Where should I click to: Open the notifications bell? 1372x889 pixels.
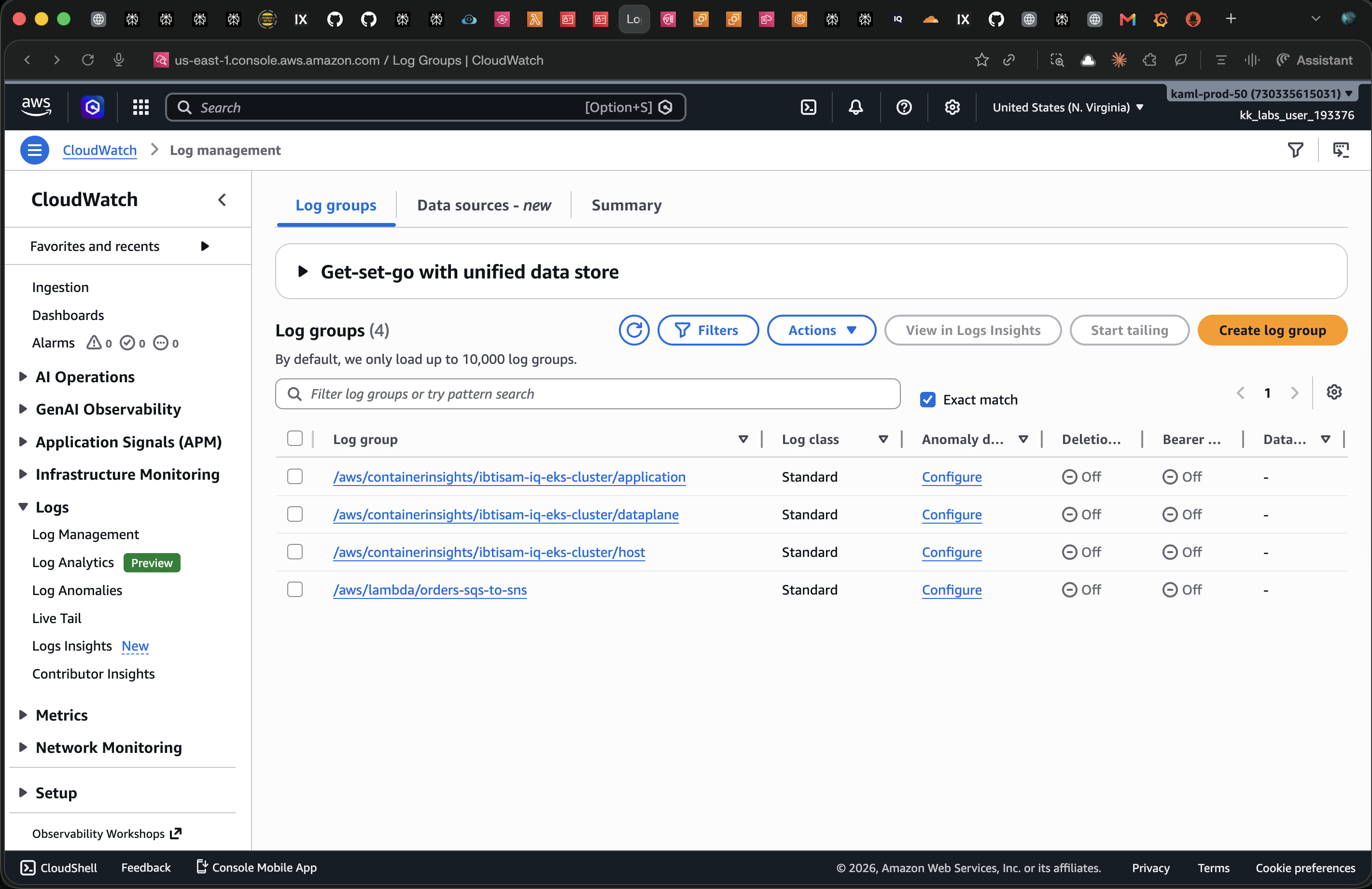point(855,107)
